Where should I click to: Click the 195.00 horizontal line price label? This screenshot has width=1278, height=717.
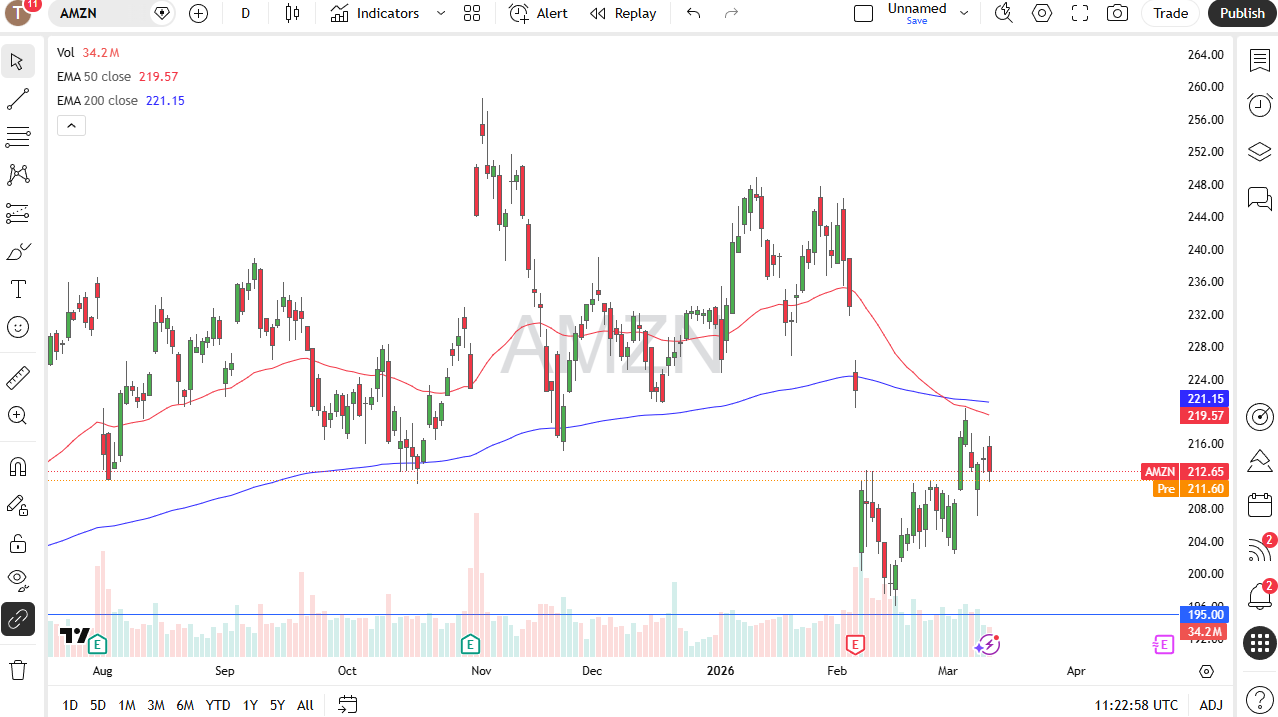(1206, 614)
